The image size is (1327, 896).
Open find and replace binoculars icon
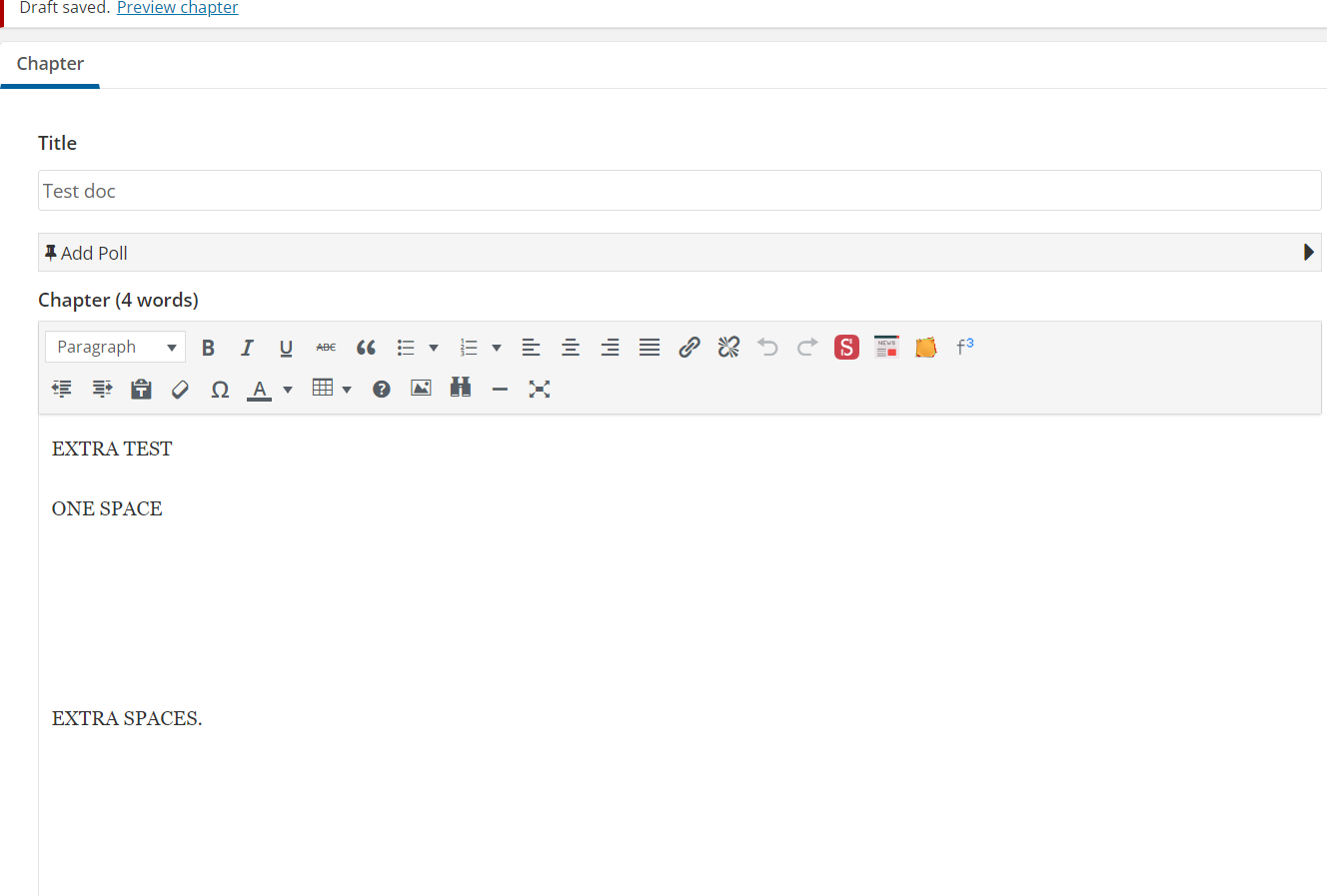click(x=460, y=389)
